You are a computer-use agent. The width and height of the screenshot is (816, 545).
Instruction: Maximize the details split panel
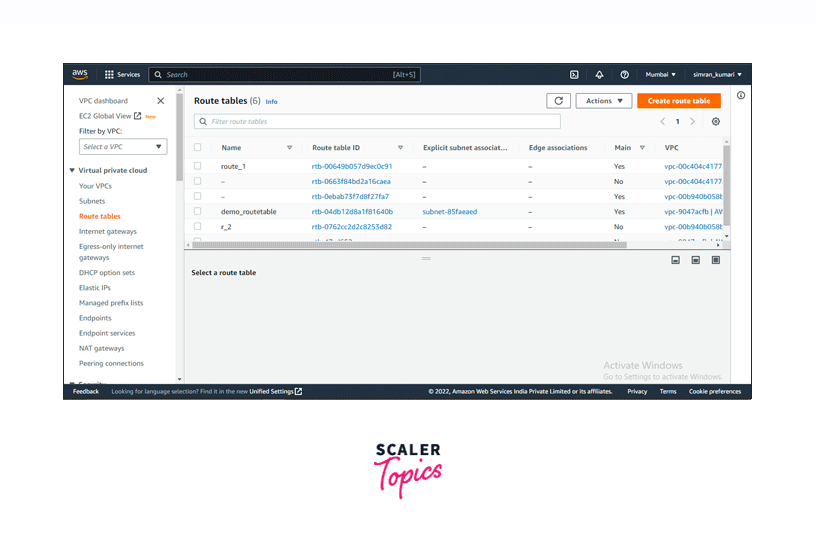[x=715, y=260]
